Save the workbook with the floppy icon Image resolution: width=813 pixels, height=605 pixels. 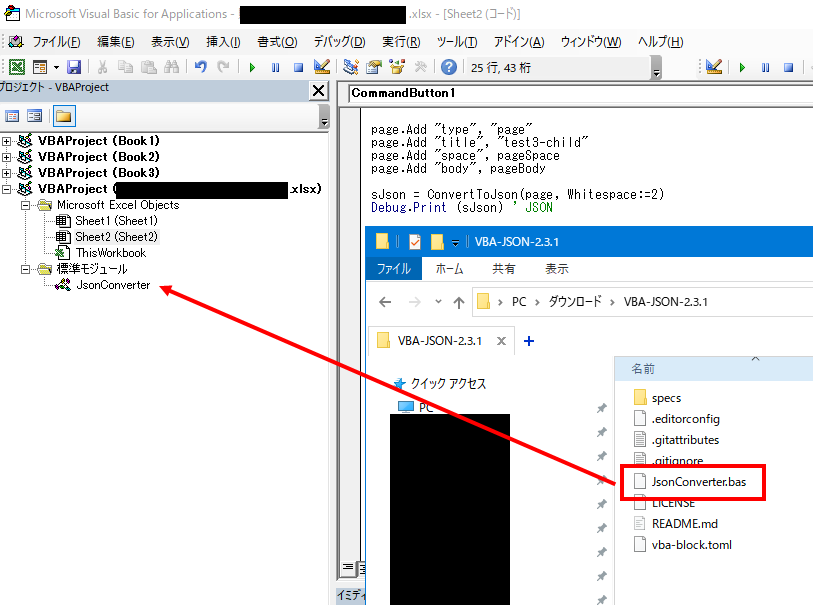point(74,67)
